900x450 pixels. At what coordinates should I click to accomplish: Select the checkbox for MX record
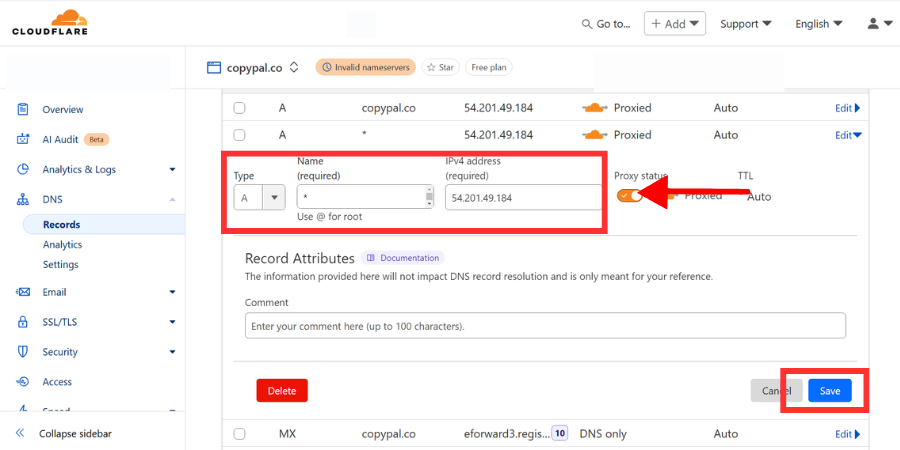239,433
